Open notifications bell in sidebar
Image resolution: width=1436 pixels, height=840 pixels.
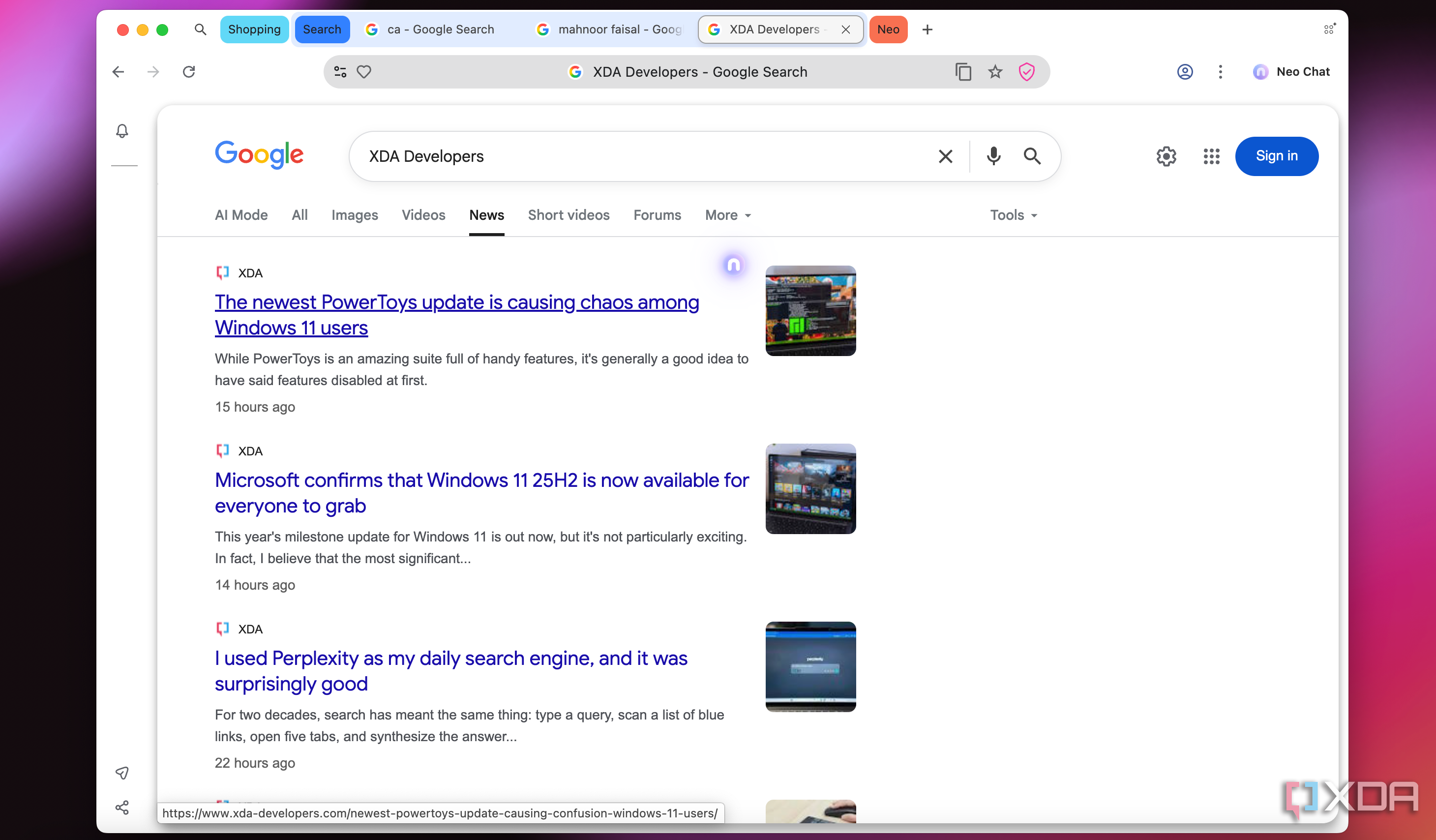tap(122, 131)
